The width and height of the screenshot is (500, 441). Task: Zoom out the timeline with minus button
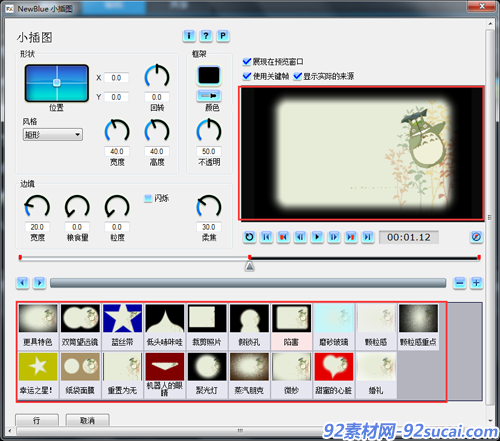tap(460, 283)
